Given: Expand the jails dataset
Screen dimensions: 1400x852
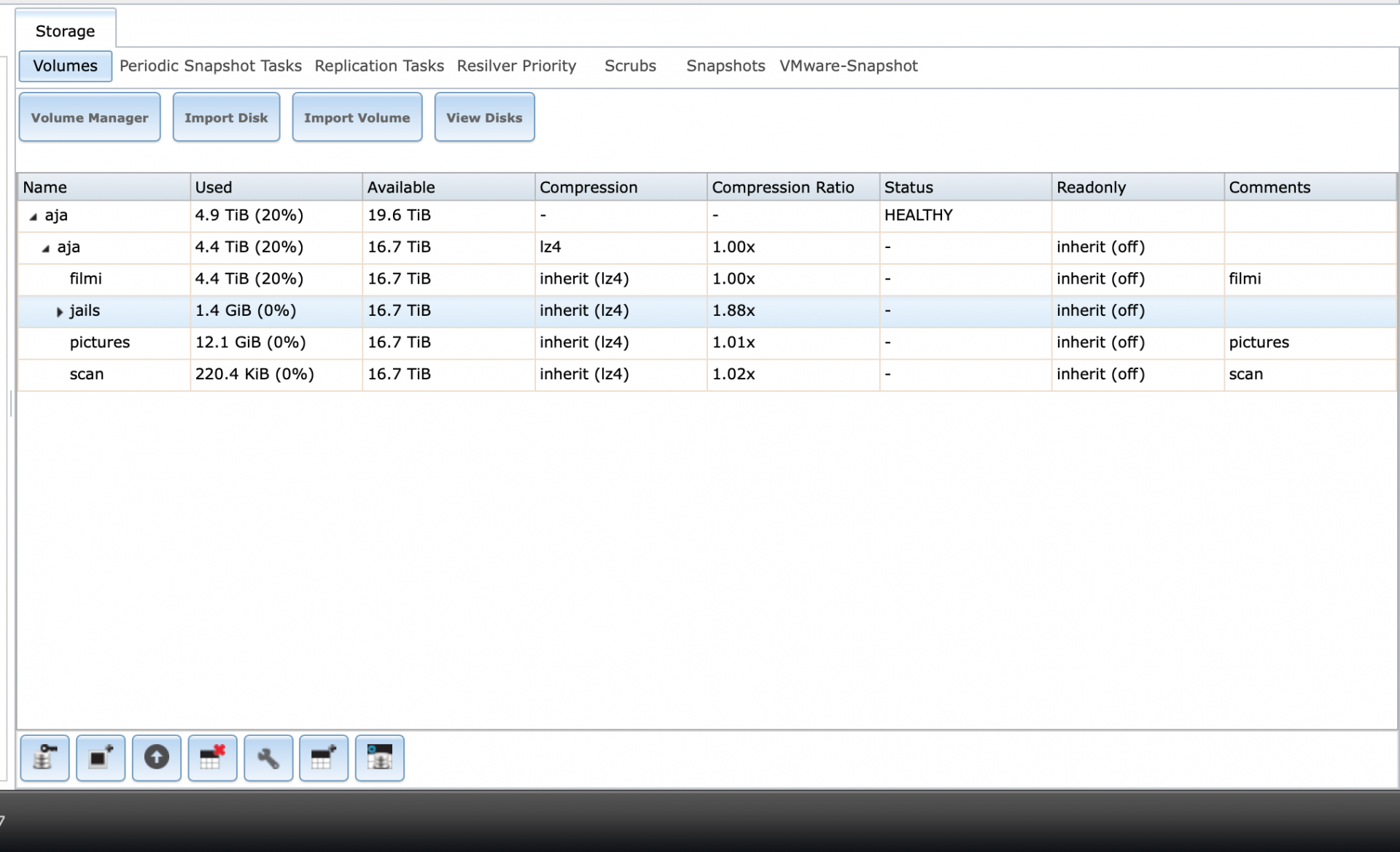Looking at the screenshot, I should click(x=59, y=311).
